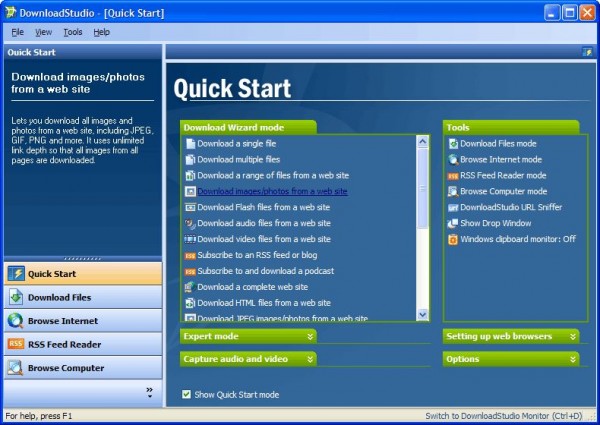Choose Download a single file
The height and width of the screenshot is (425, 600).
click(x=236, y=144)
